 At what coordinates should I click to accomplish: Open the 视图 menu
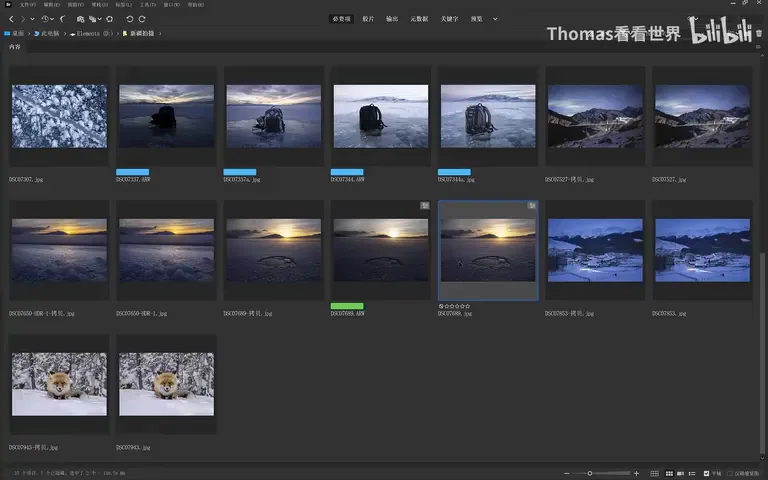(x=75, y=4)
